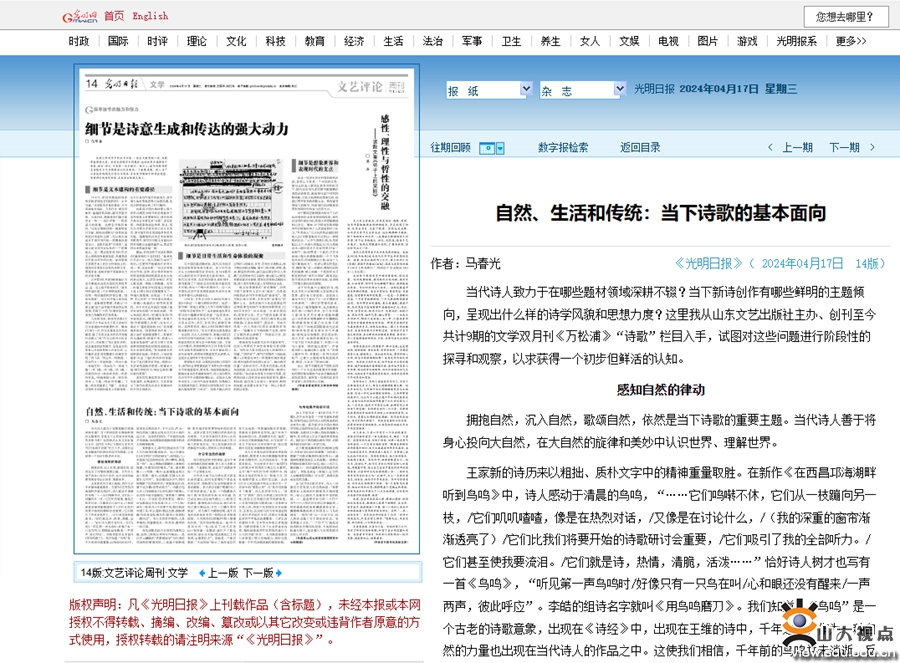This screenshot has width=900, height=663.
Task: Open the 教育 menu item
Action: 315,41
